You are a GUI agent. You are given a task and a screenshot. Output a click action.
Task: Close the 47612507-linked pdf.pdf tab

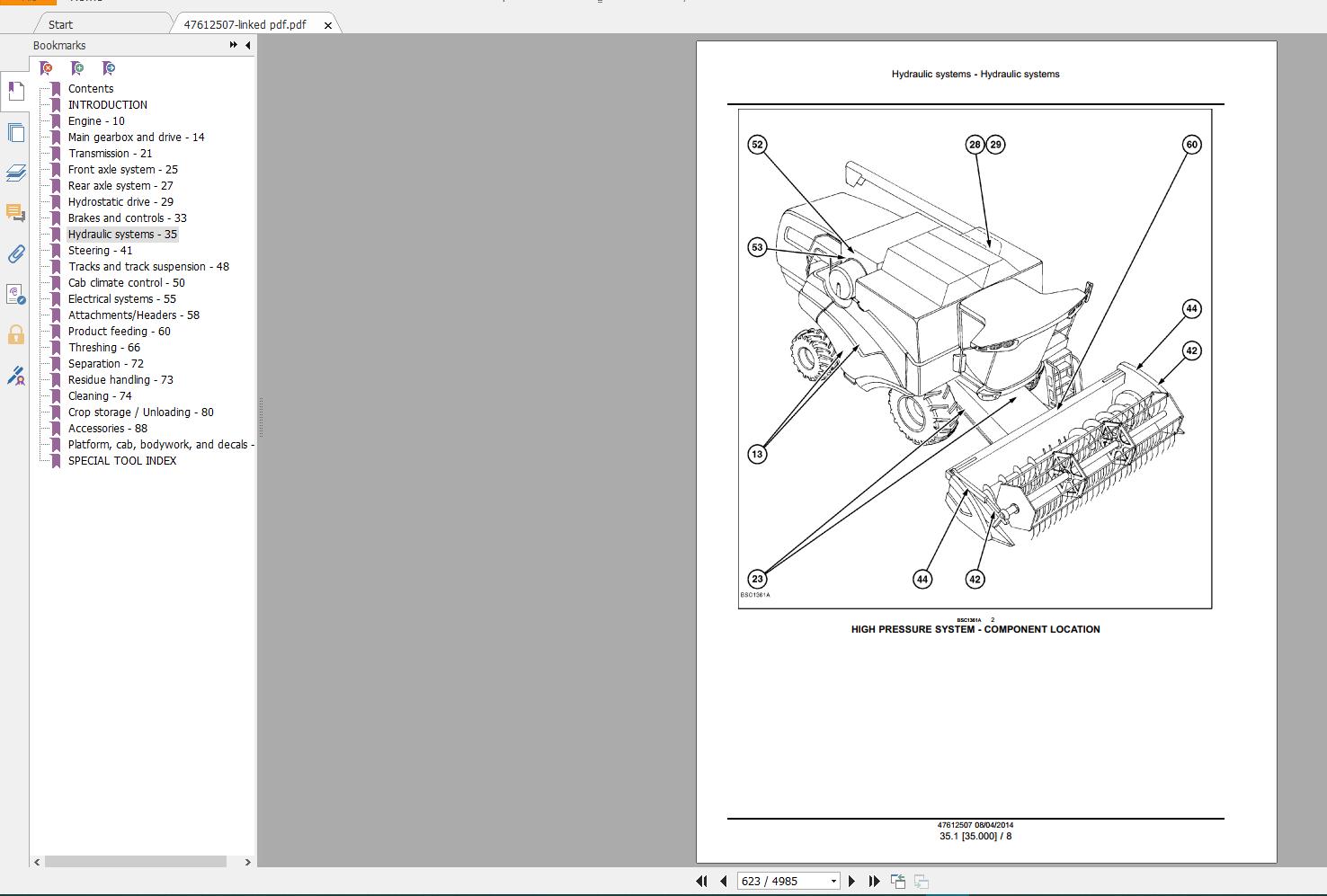click(328, 25)
